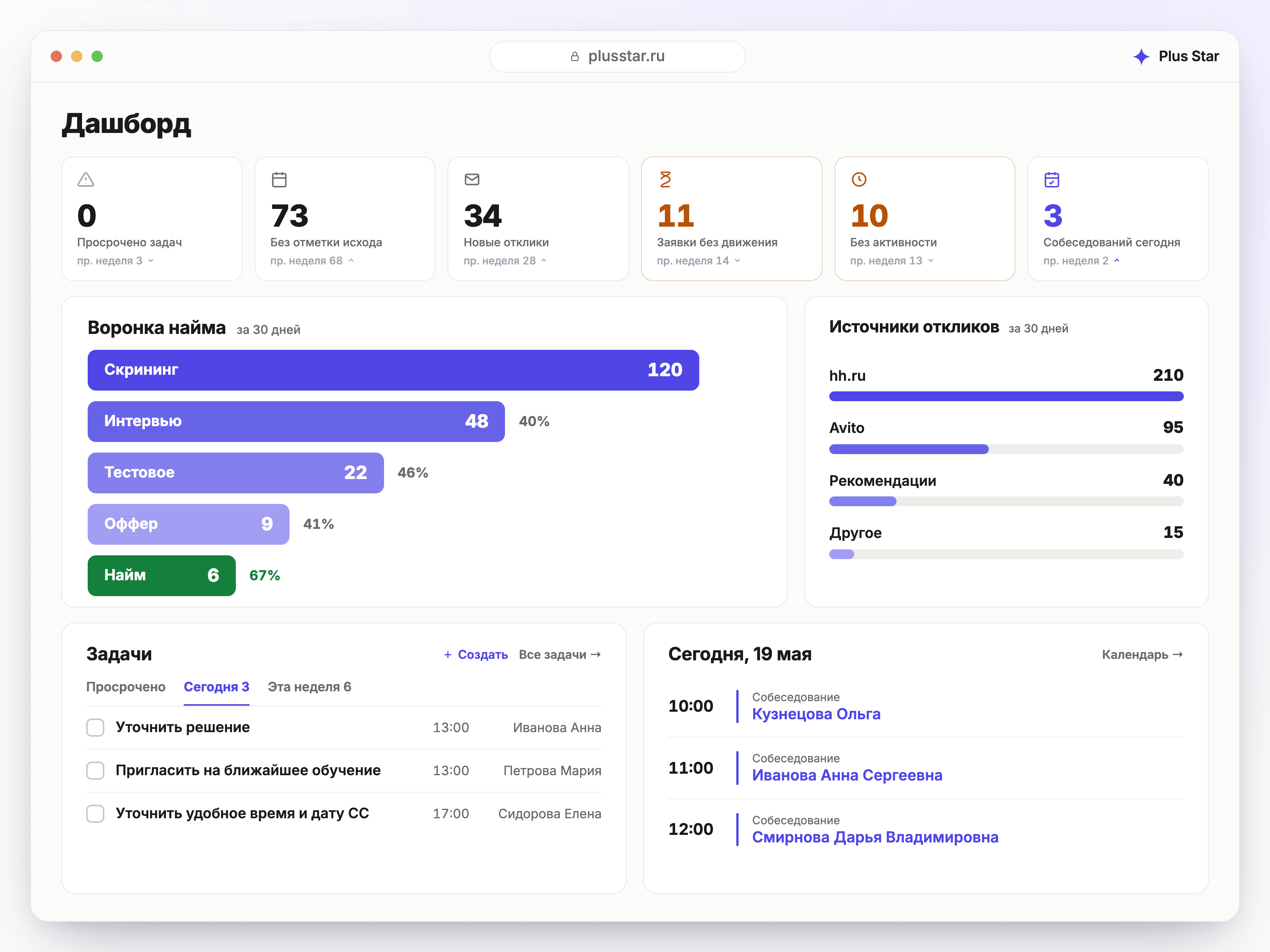This screenshot has height=952, width=1270.
Task: Click the '+ Создать' task button
Action: click(476, 655)
